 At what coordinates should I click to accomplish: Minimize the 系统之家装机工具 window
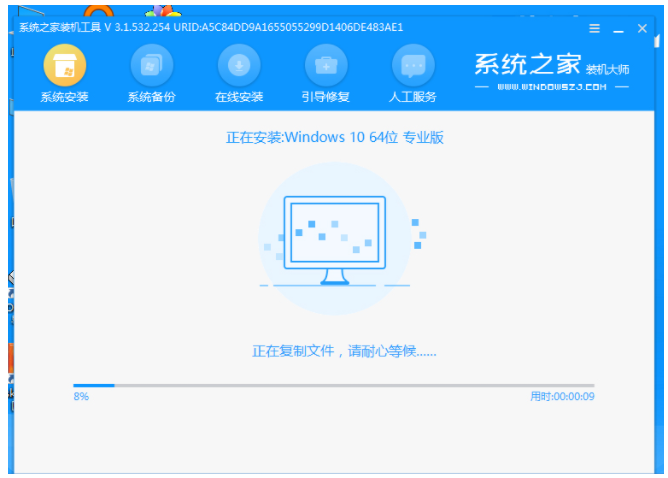click(x=618, y=29)
